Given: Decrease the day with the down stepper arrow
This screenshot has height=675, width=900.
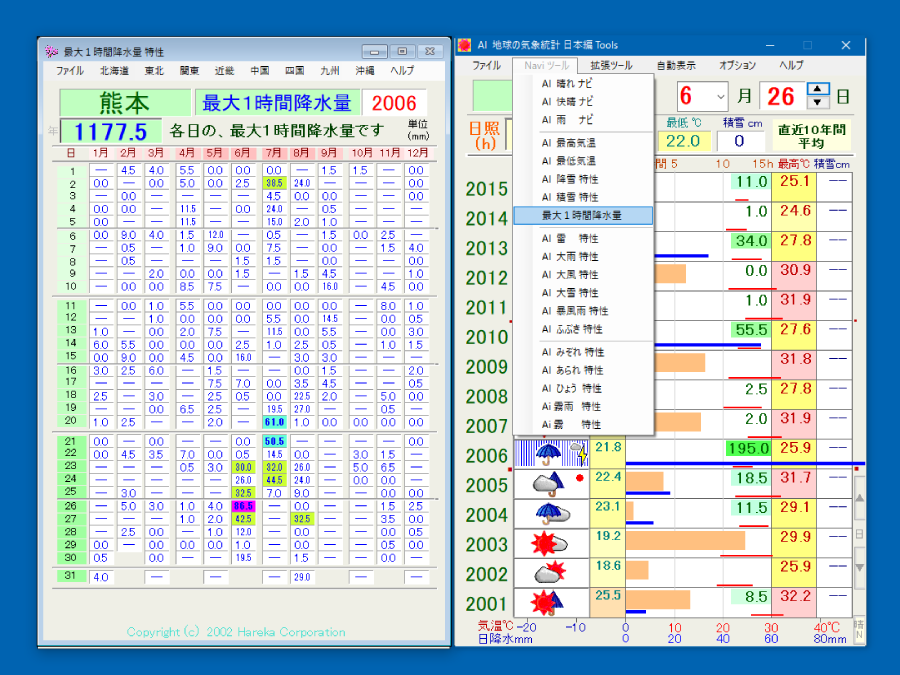Looking at the screenshot, I should 818,102.
